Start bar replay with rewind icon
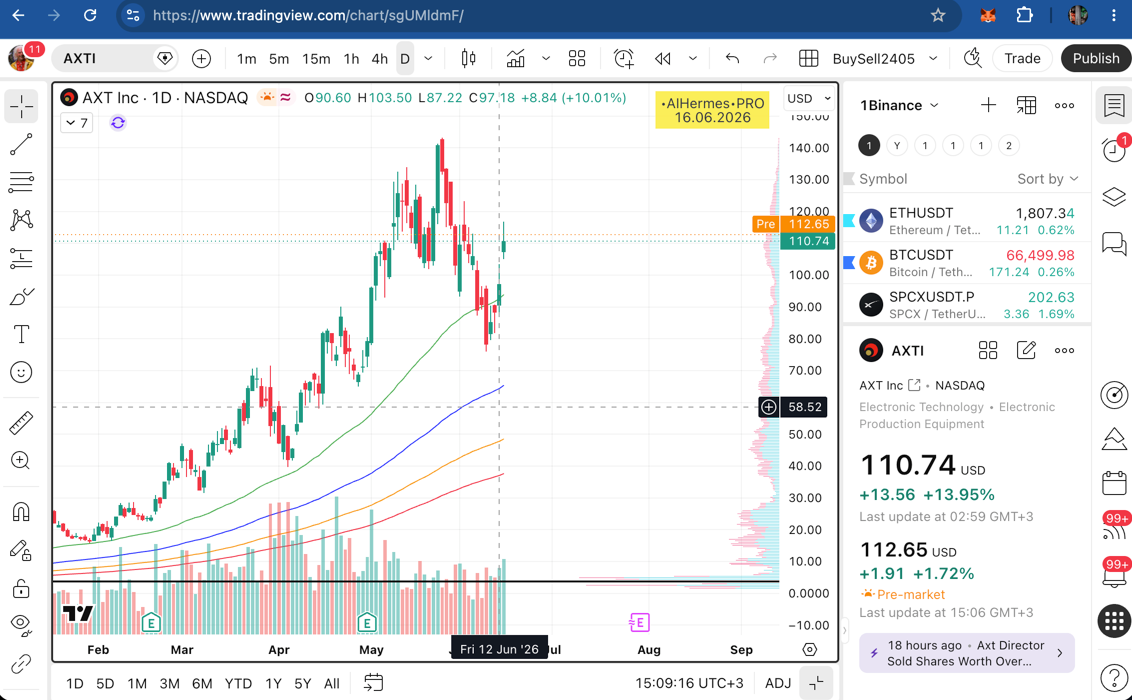This screenshot has height=700, width=1133. coord(663,59)
